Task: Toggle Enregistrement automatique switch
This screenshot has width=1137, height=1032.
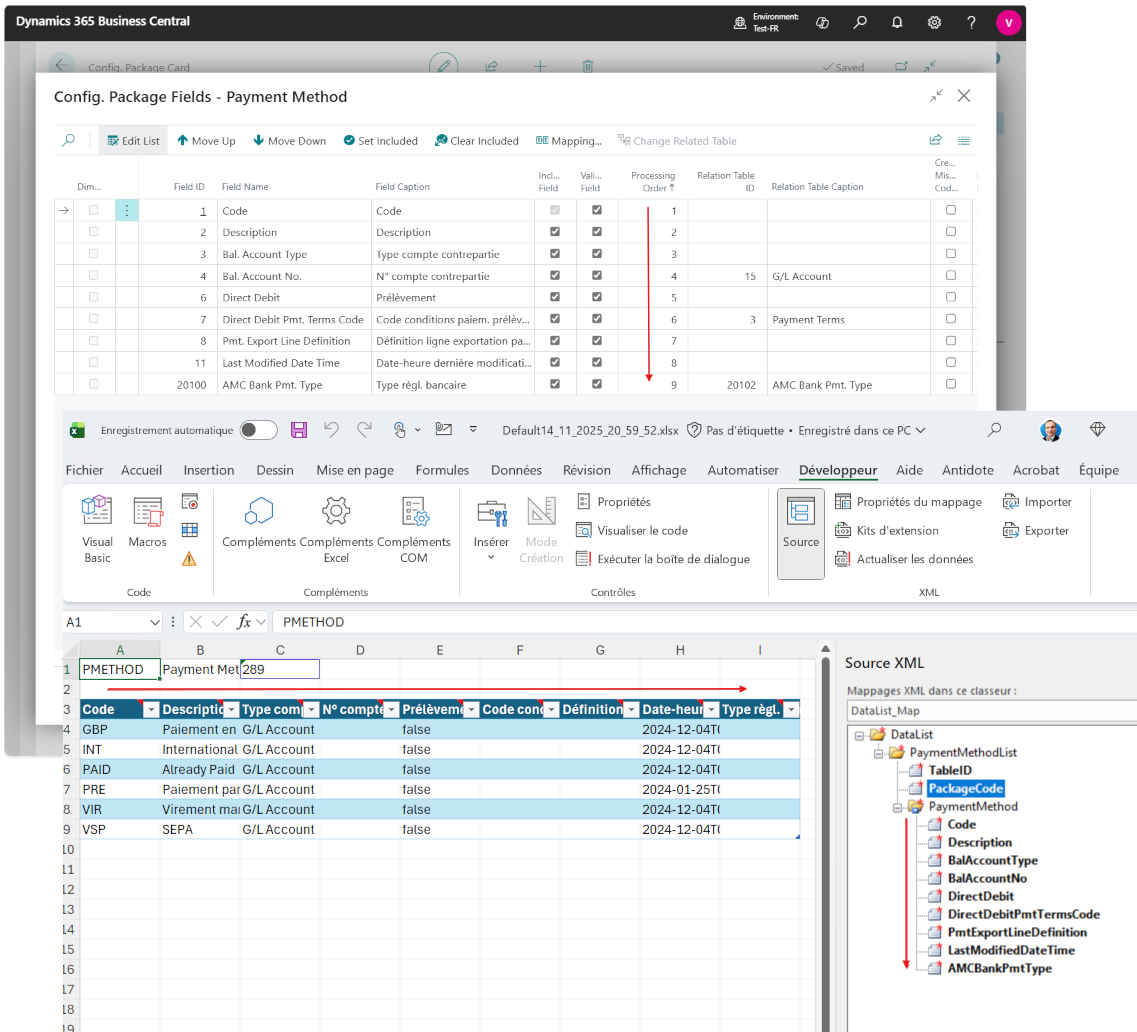Action: [258, 430]
